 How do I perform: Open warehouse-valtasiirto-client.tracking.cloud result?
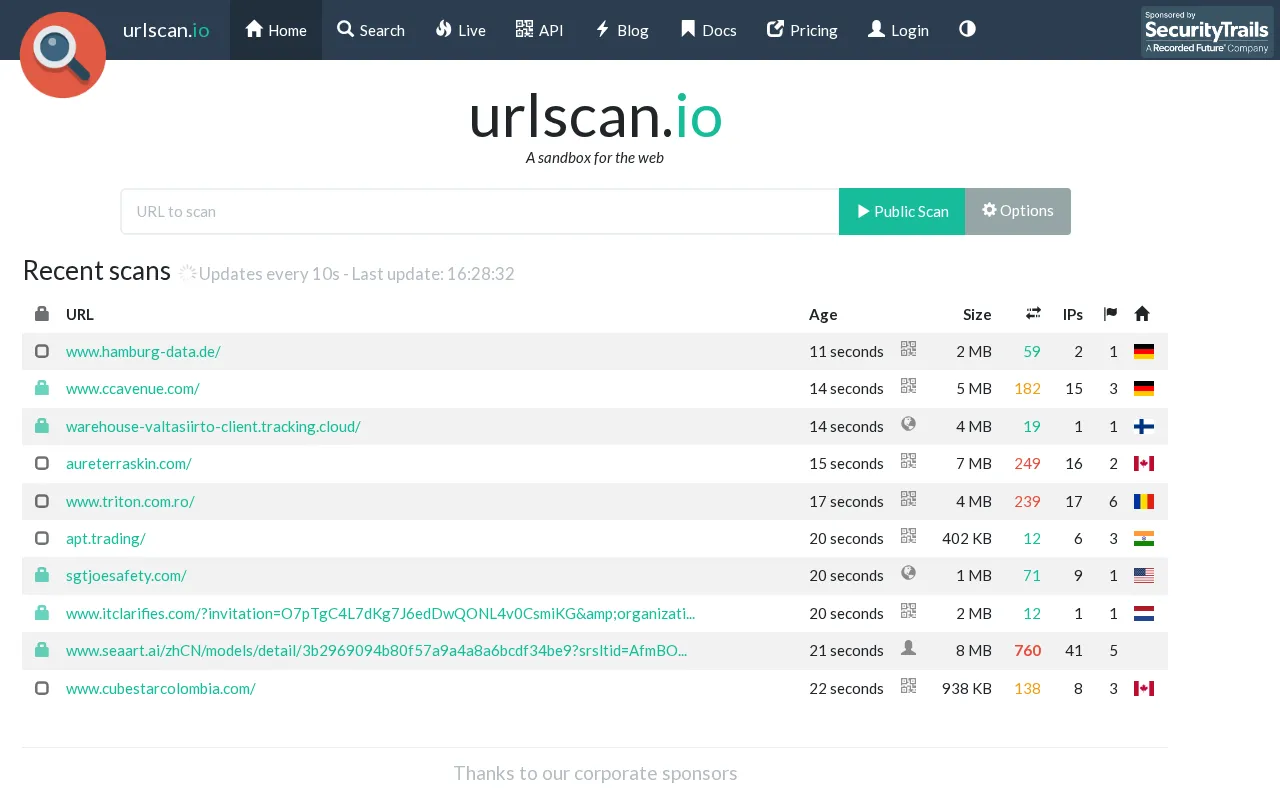click(213, 426)
